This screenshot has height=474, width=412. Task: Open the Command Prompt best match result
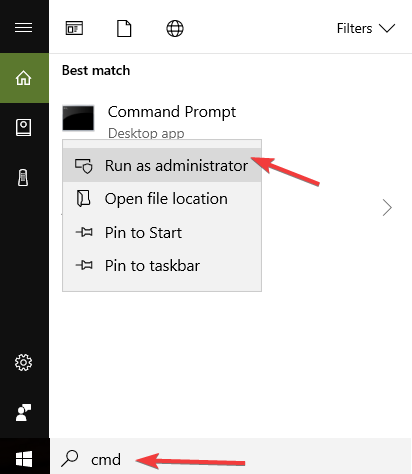[x=172, y=112]
